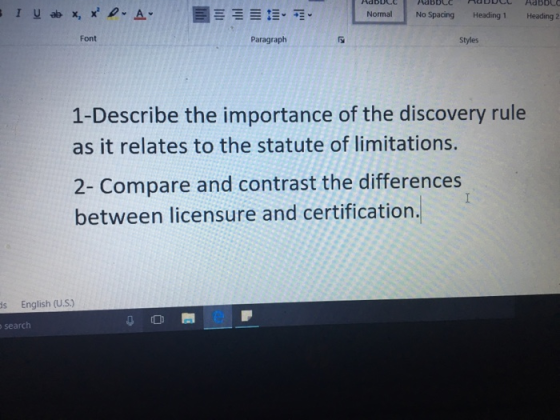Click the word "discovery" in question 1
Image resolution: width=560 pixels, height=420 pixels.
[x=442, y=114]
